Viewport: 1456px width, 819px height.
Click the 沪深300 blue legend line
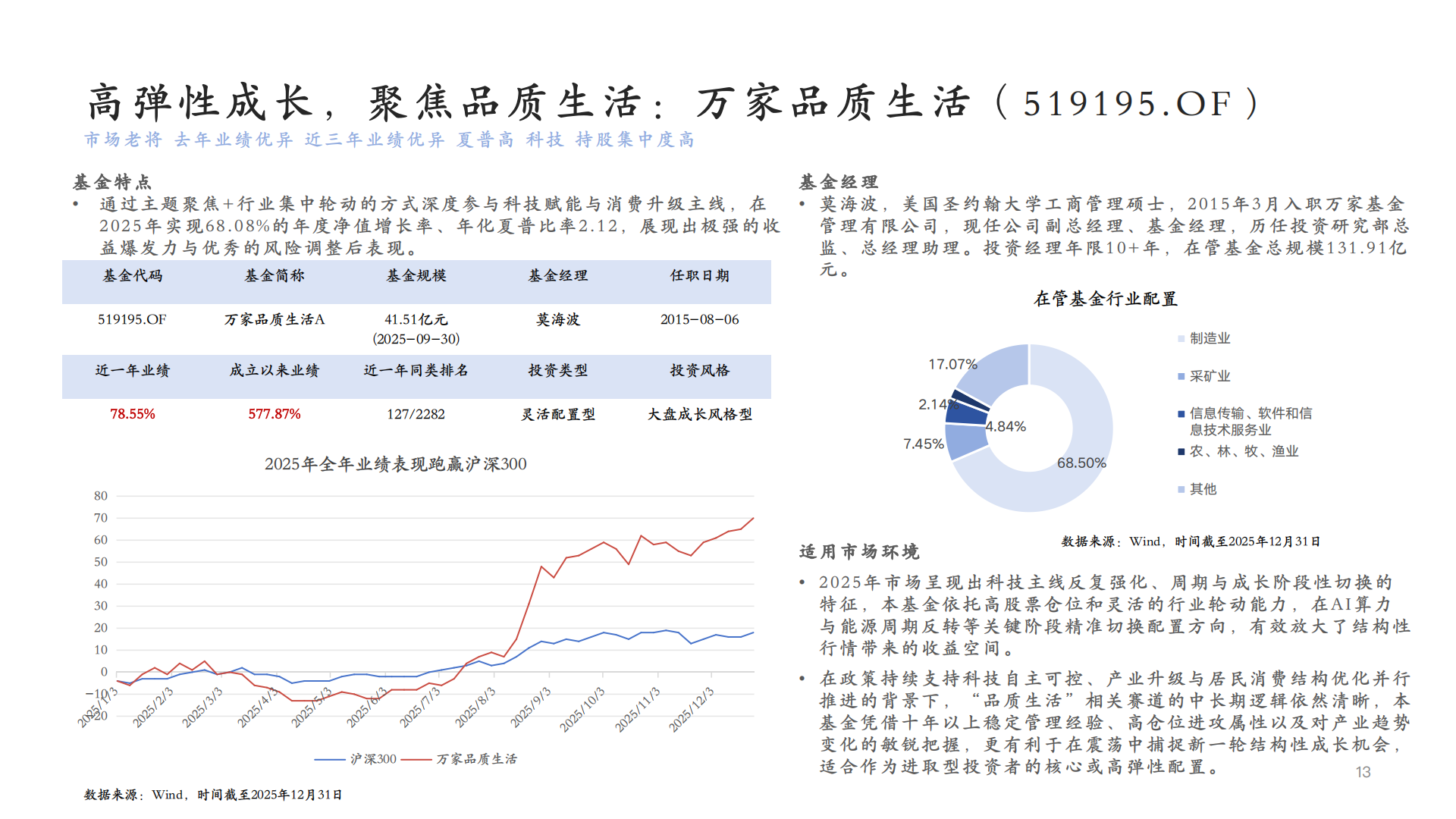330,759
